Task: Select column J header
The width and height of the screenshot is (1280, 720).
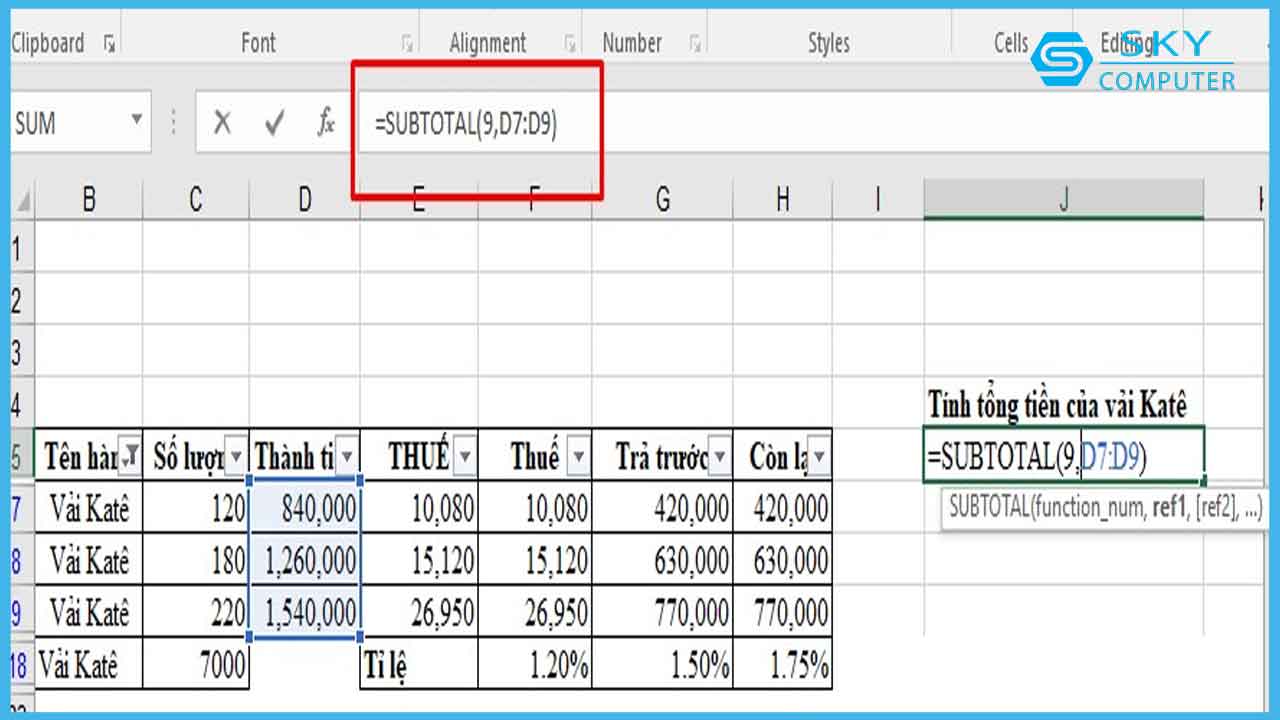Action: pyautogui.click(x=1064, y=200)
